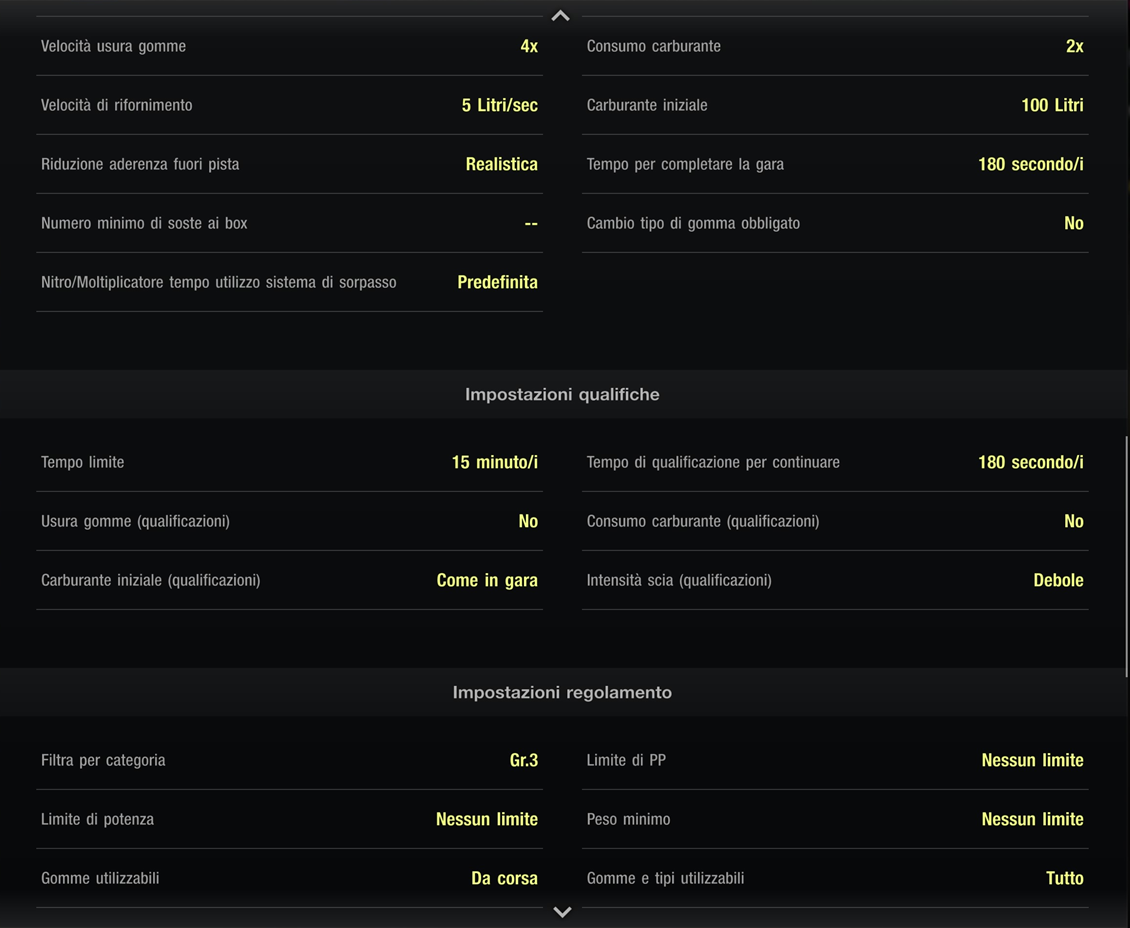Open Riduzione aderenza fuori pista option

pos(289,164)
